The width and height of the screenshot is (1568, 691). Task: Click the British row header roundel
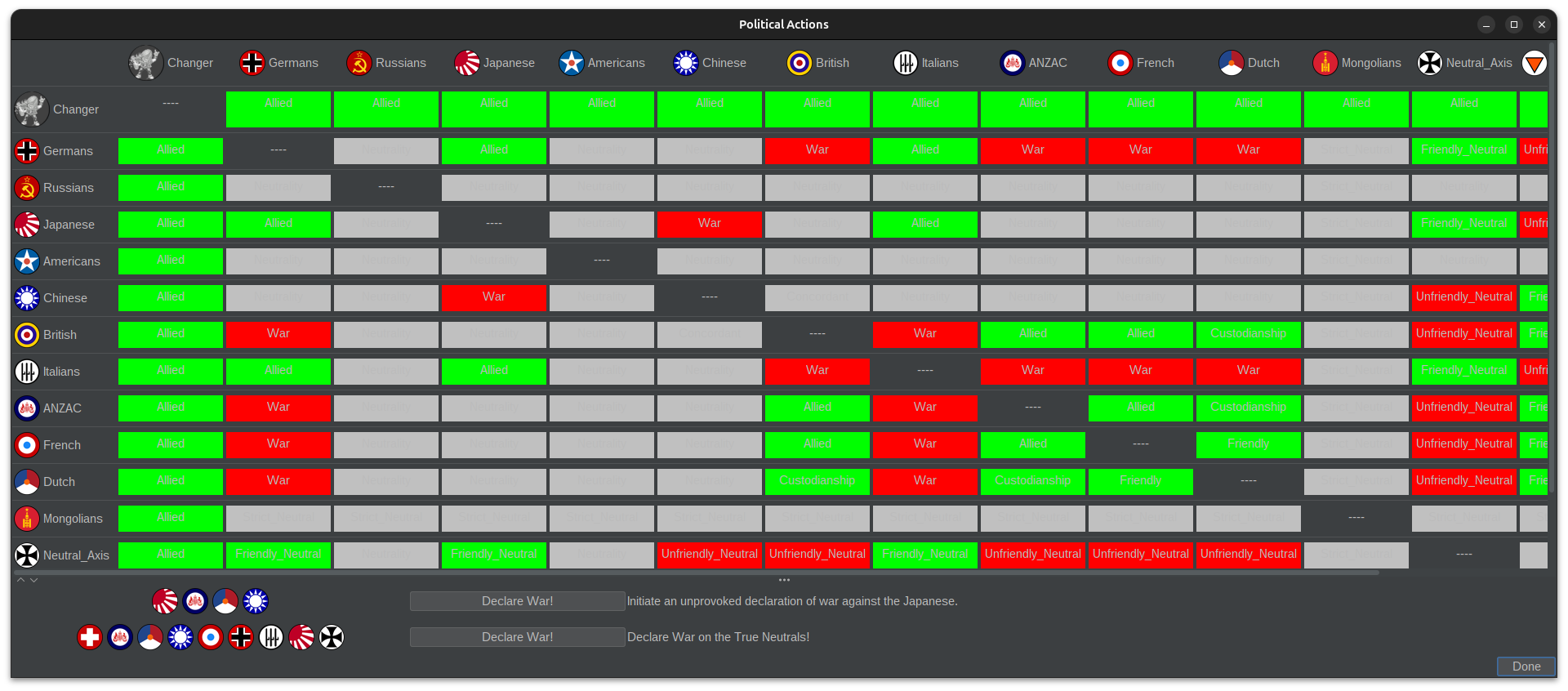27,335
